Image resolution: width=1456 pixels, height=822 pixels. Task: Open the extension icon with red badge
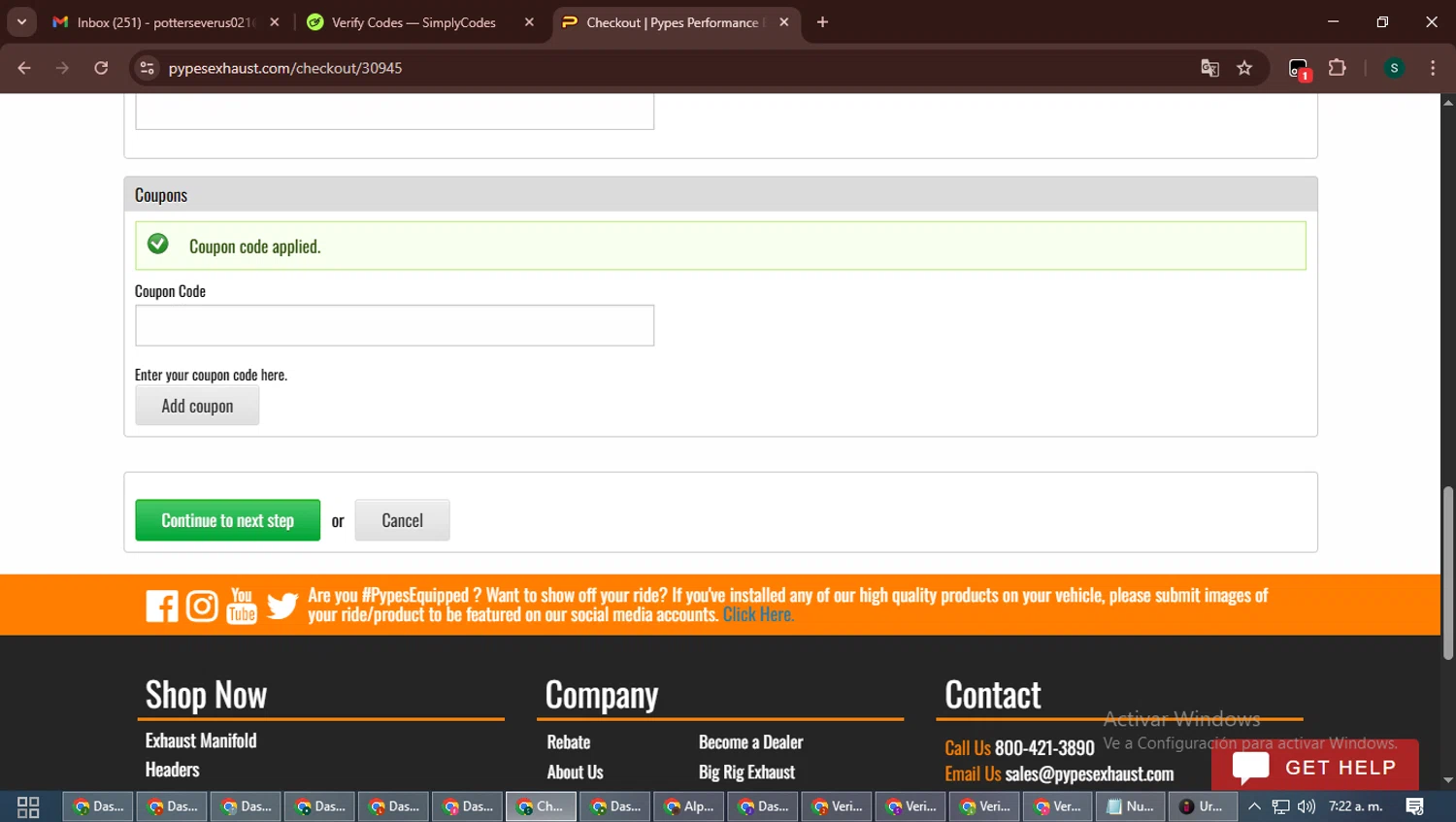tap(1299, 69)
